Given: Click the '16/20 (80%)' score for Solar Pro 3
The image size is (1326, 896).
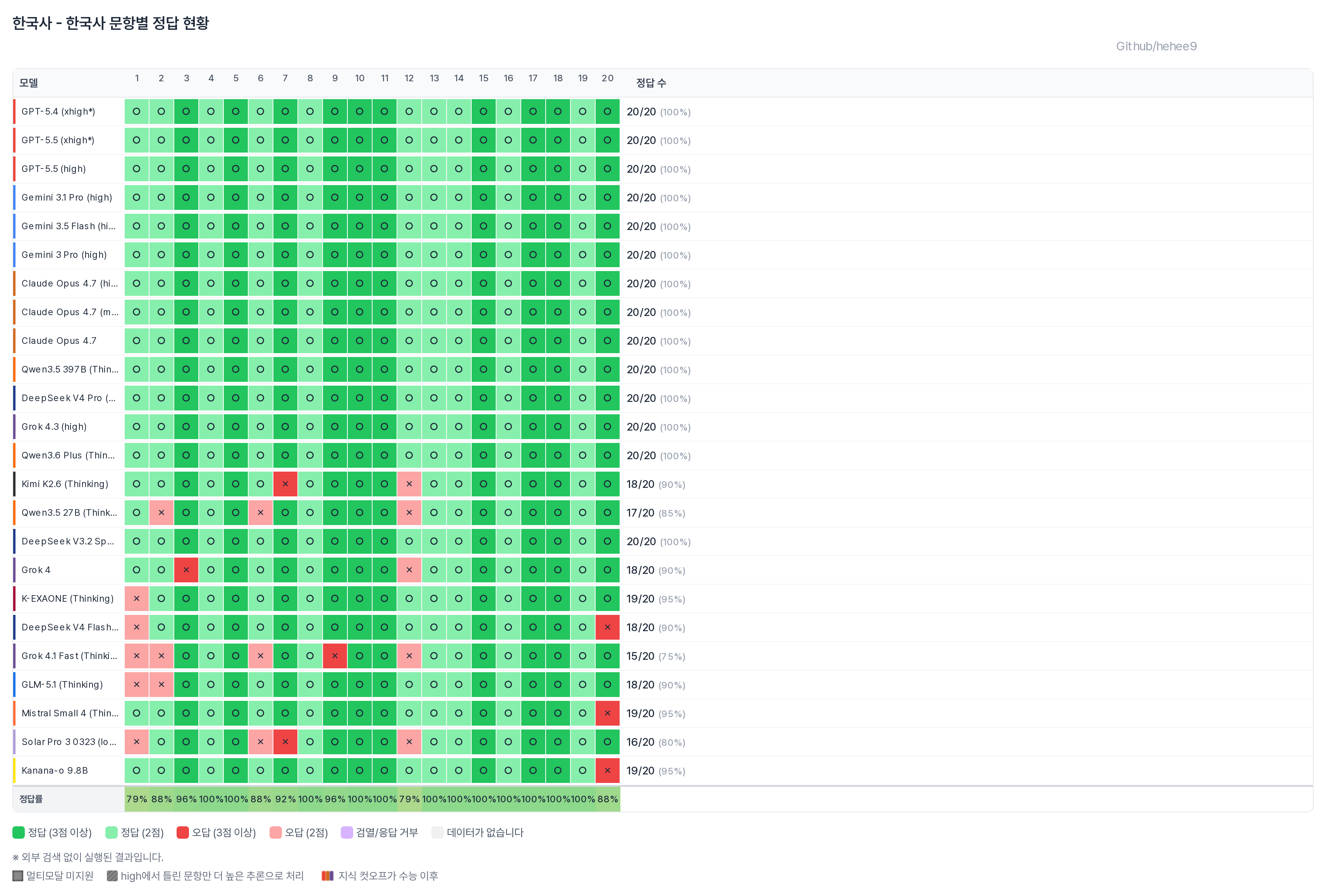Looking at the screenshot, I should 656,742.
